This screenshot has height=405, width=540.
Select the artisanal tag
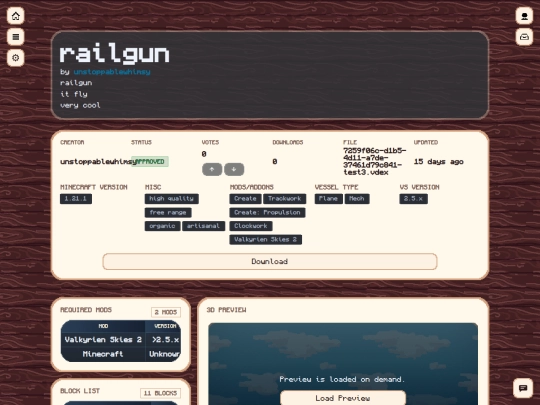coord(203,226)
